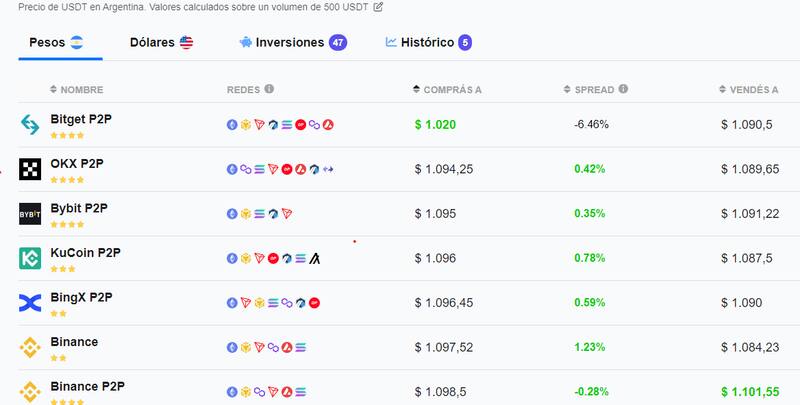
Task: Click the BingX P2P exchange logo
Action: pos(30,302)
